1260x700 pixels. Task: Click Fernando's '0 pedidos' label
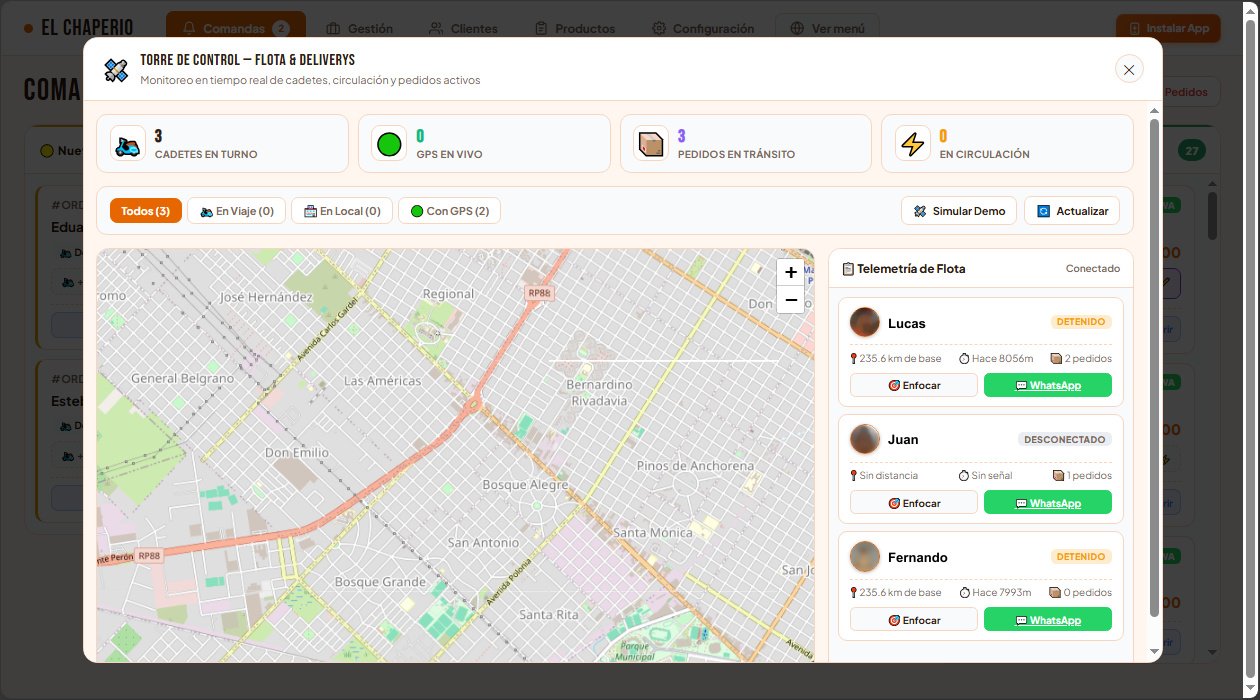point(1081,592)
